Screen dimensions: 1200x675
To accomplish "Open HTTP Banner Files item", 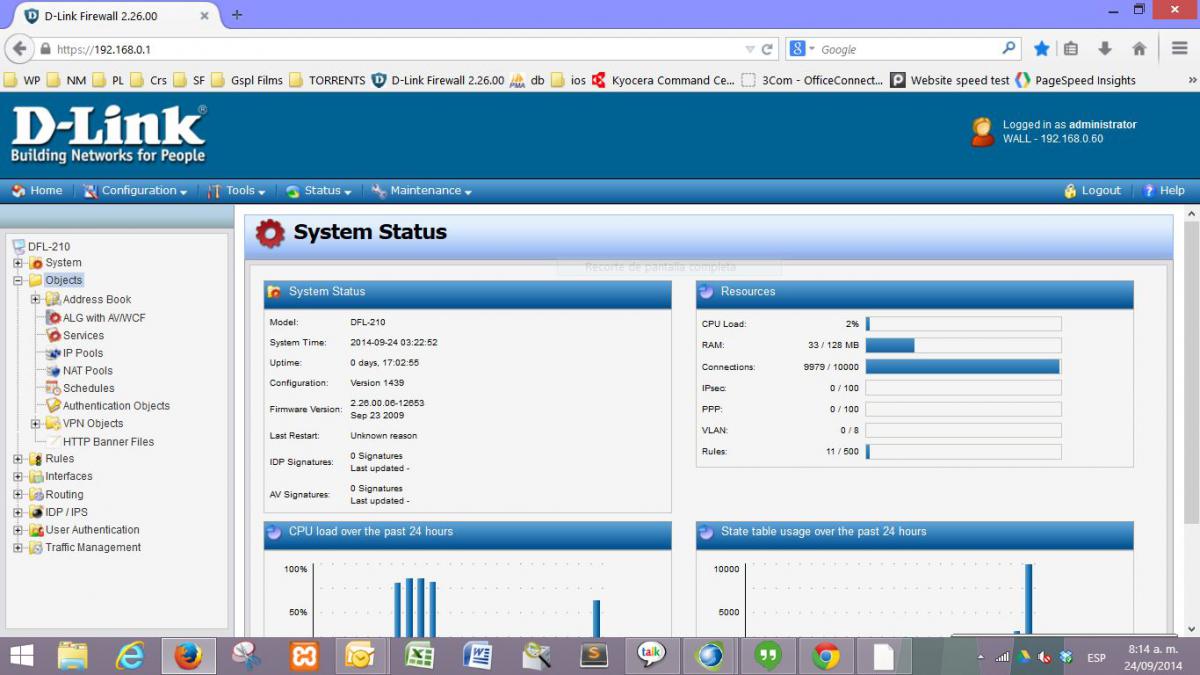I will [x=108, y=441].
